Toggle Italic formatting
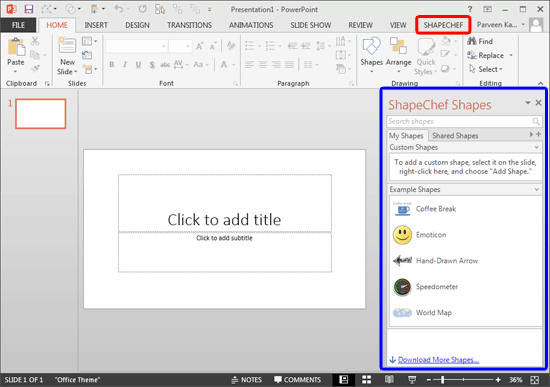The height and width of the screenshot is (387, 550). (125, 65)
